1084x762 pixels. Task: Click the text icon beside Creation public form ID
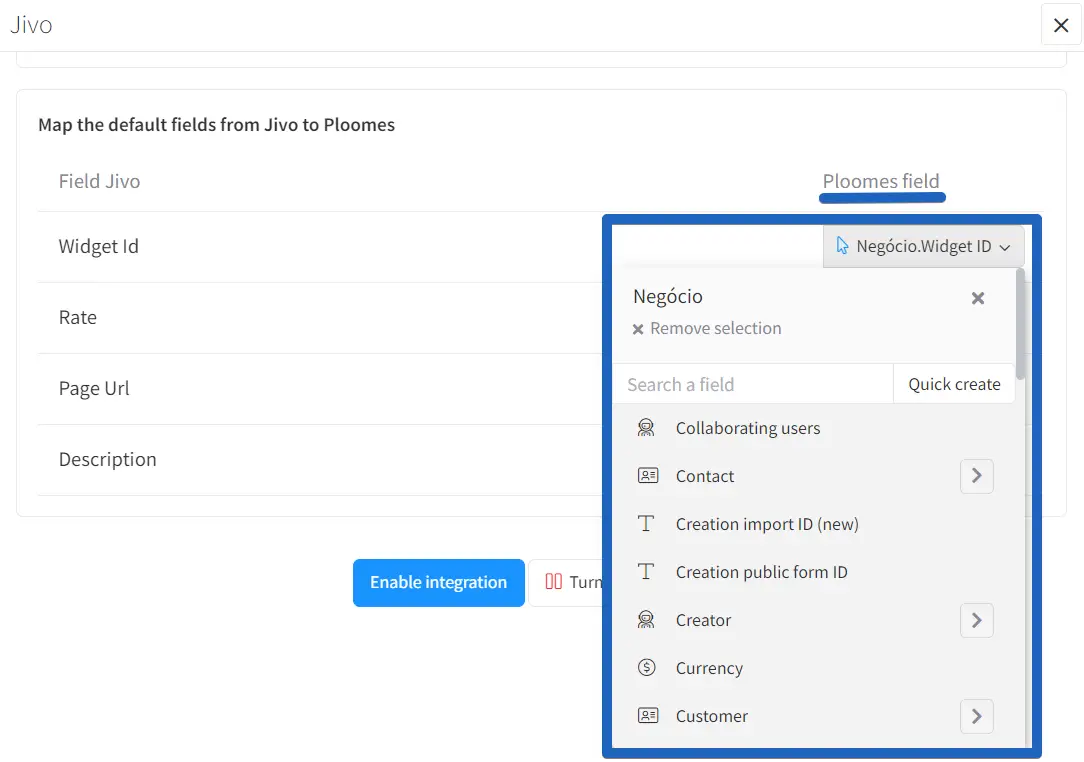646,572
